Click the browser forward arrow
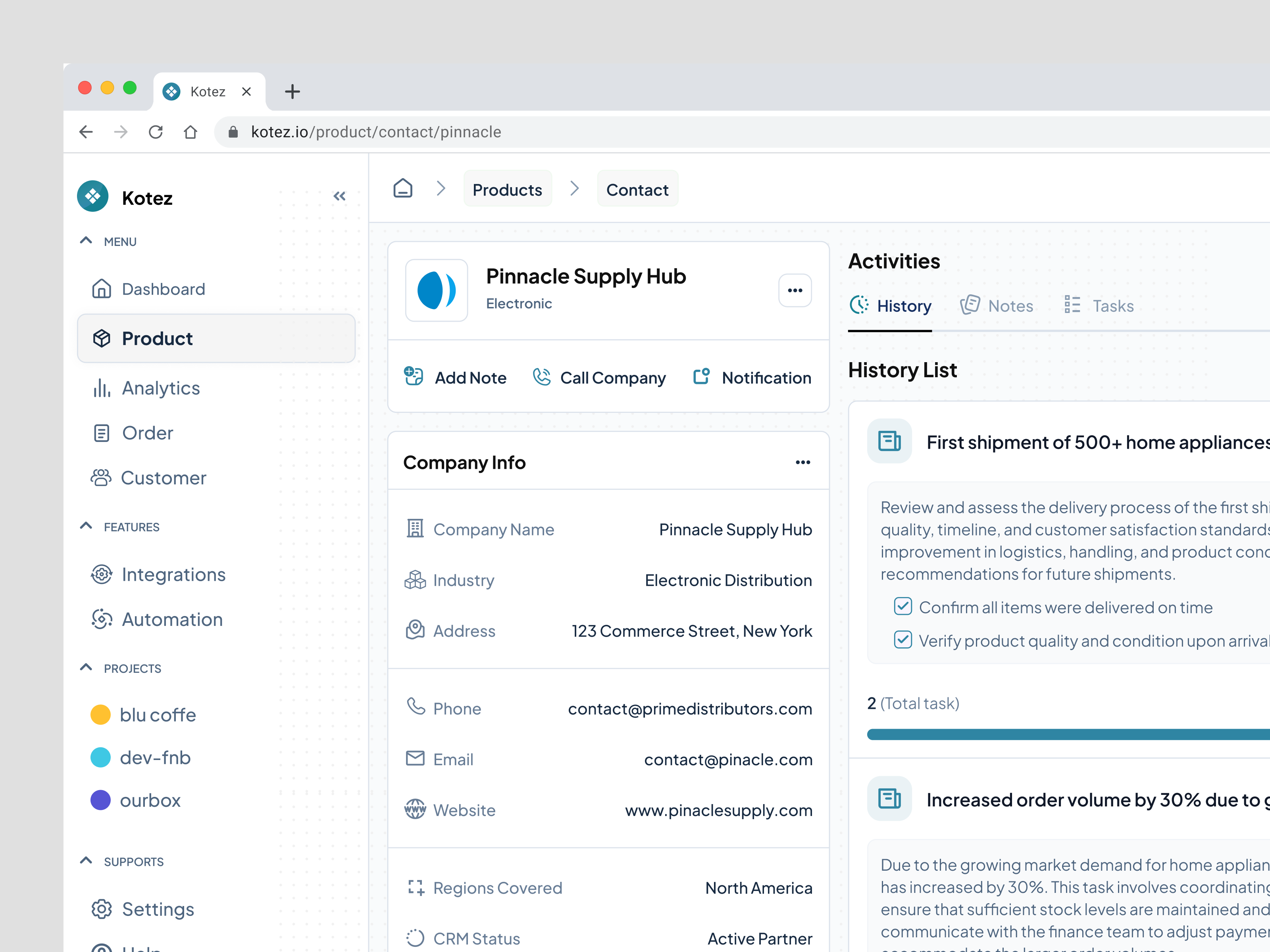The width and height of the screenshot is (1270, 952). pyautogui.click(x=121, y=132)
